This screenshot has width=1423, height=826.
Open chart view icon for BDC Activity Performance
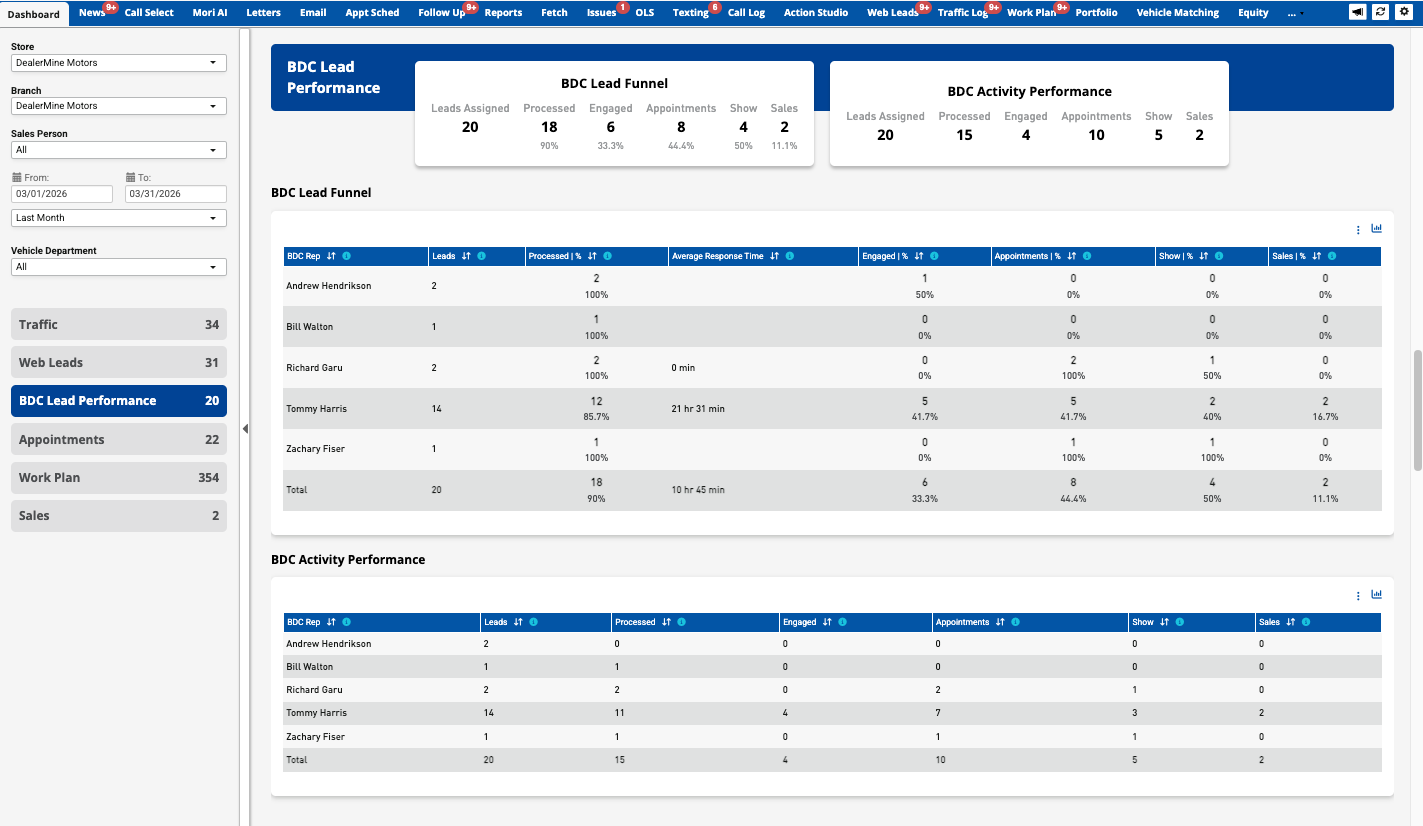[x=1376, y=595]
